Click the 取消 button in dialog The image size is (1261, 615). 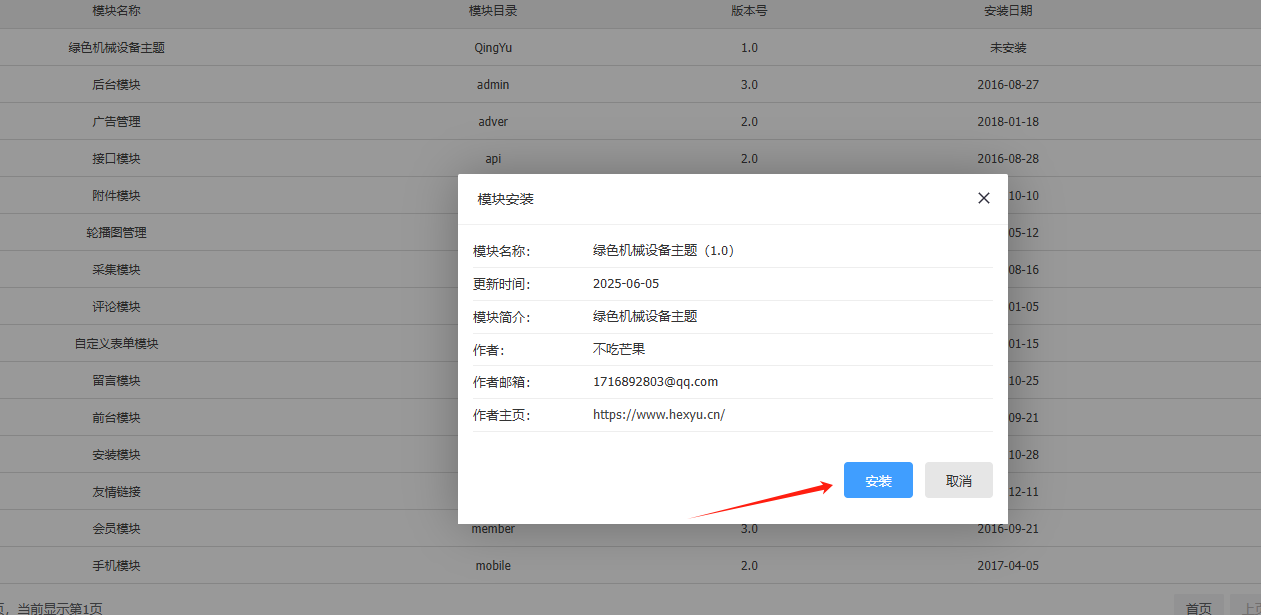[958, 480]
